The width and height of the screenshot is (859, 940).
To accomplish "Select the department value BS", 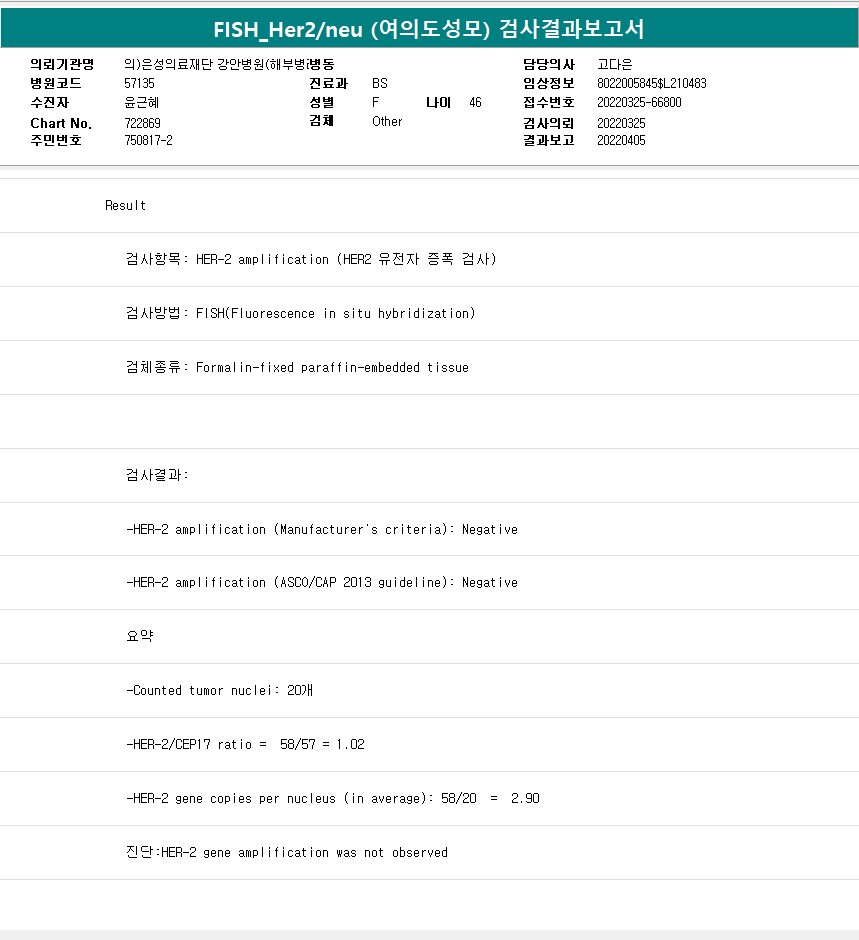I will coord(379,83).
